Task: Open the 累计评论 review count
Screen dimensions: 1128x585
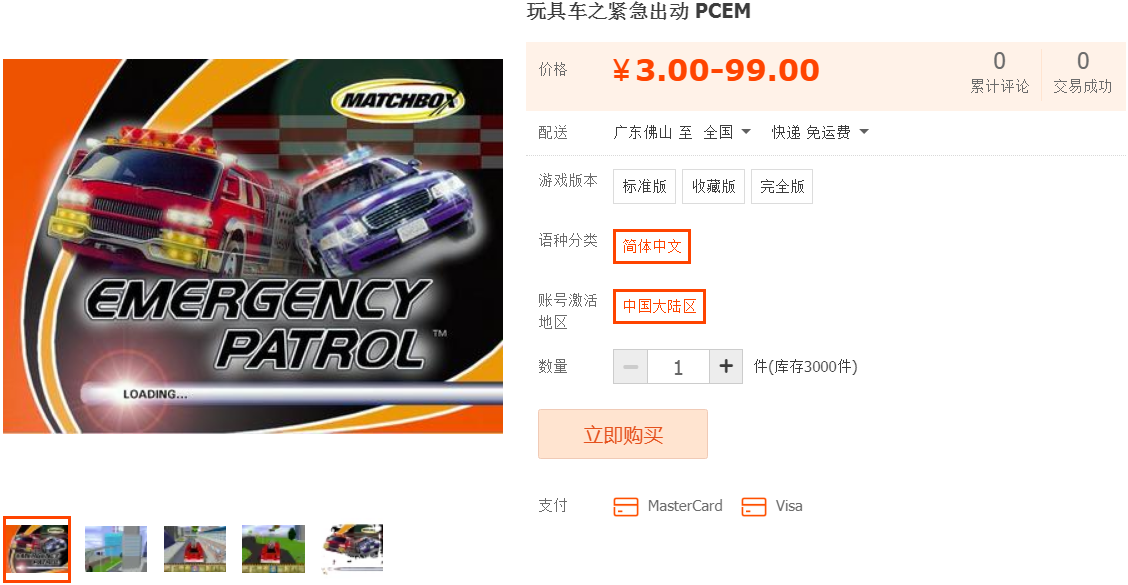Action: click(x=999, y=73)
